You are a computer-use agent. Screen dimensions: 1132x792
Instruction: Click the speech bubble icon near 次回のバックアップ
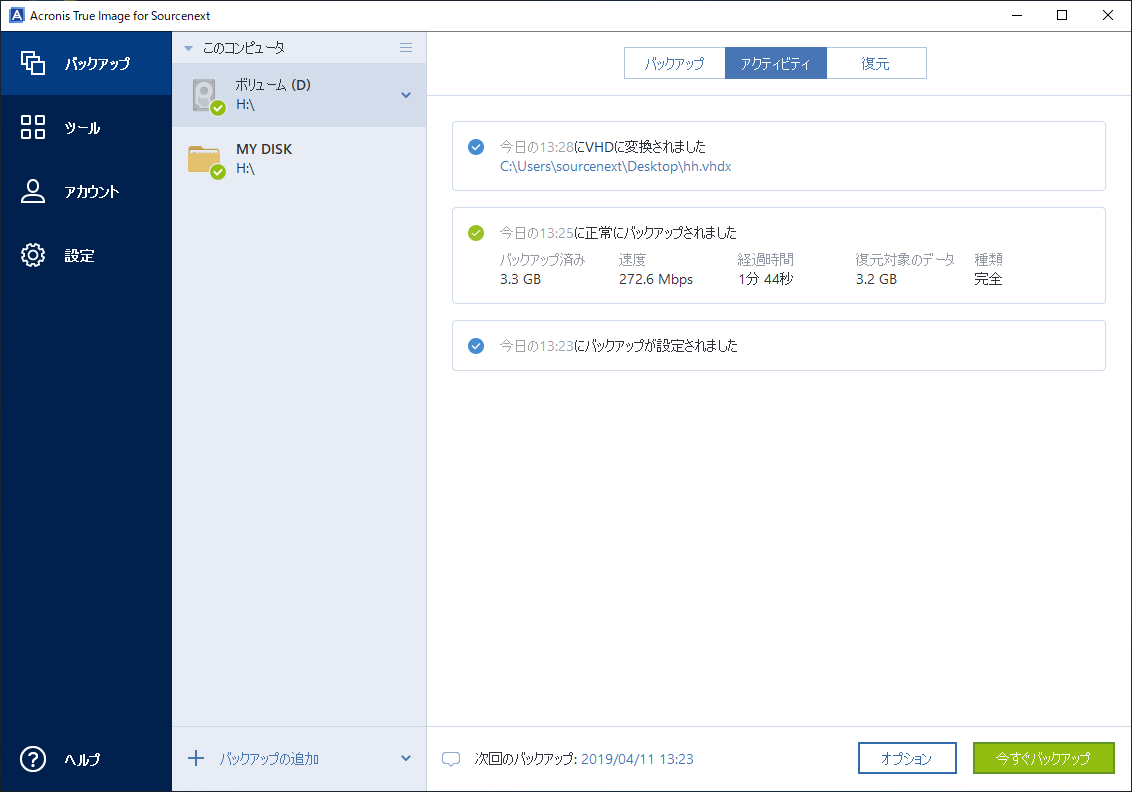point(451,758)
